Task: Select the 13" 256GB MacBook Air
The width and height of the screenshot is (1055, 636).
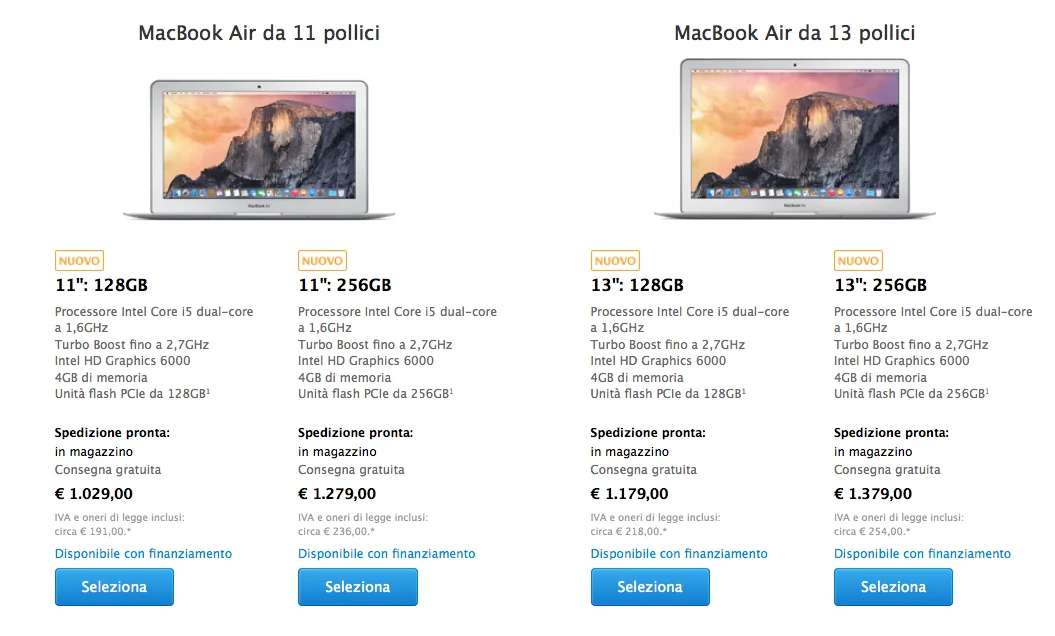Action: tap(893, 587)
